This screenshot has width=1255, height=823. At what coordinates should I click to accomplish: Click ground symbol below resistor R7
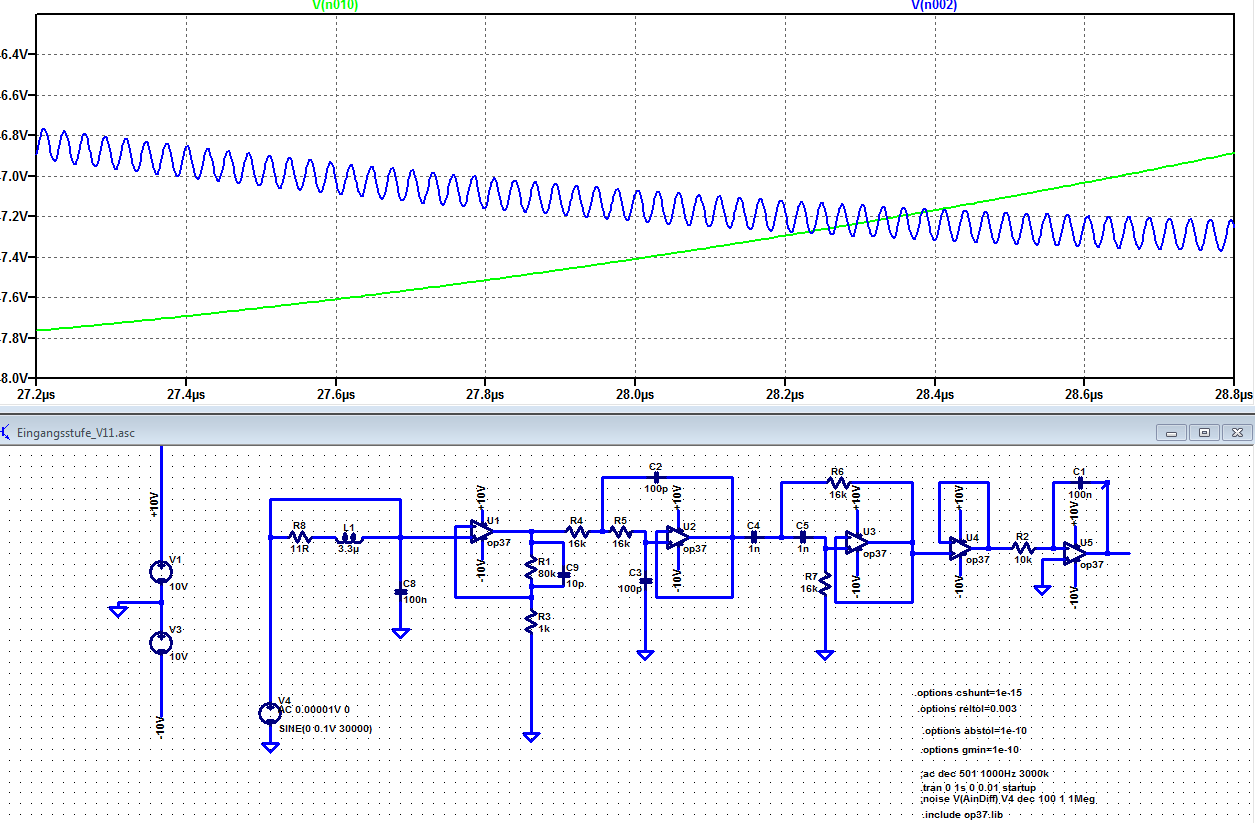point(824,654)
